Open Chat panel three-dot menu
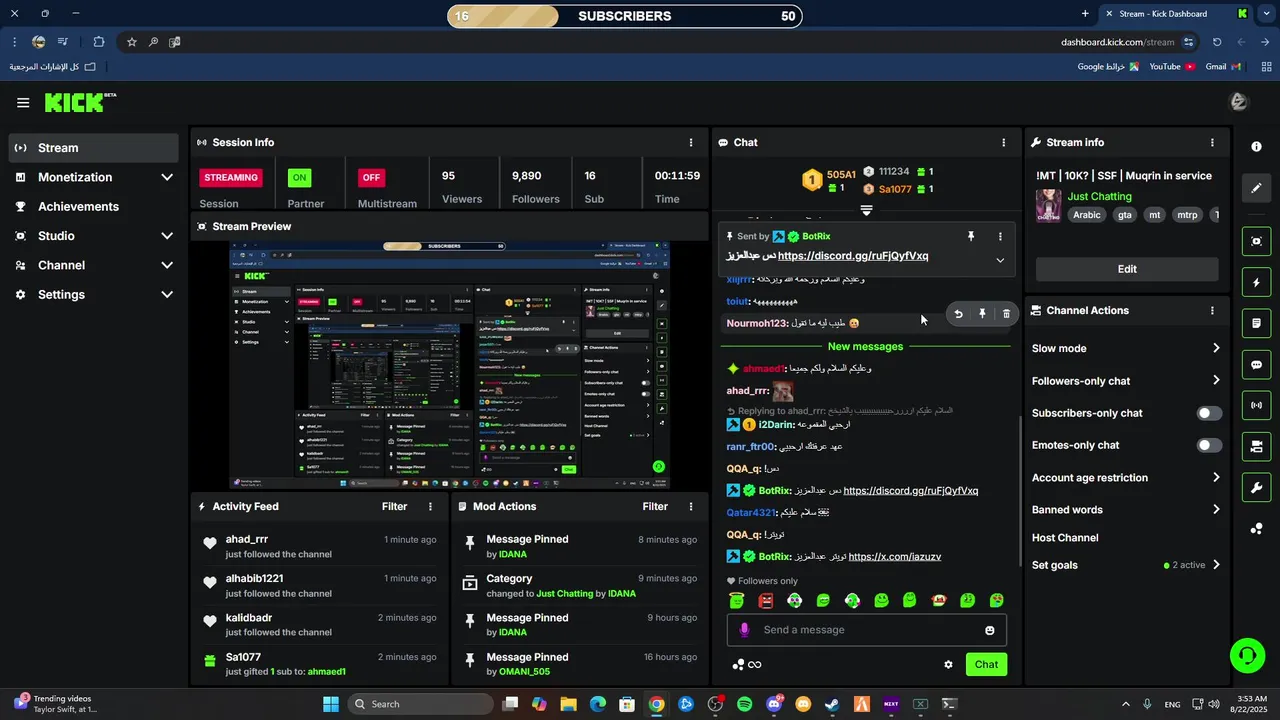Image resolution: width=1280 pixels, height=720 pixels. pyautogui.click(x=1004, y=143)
